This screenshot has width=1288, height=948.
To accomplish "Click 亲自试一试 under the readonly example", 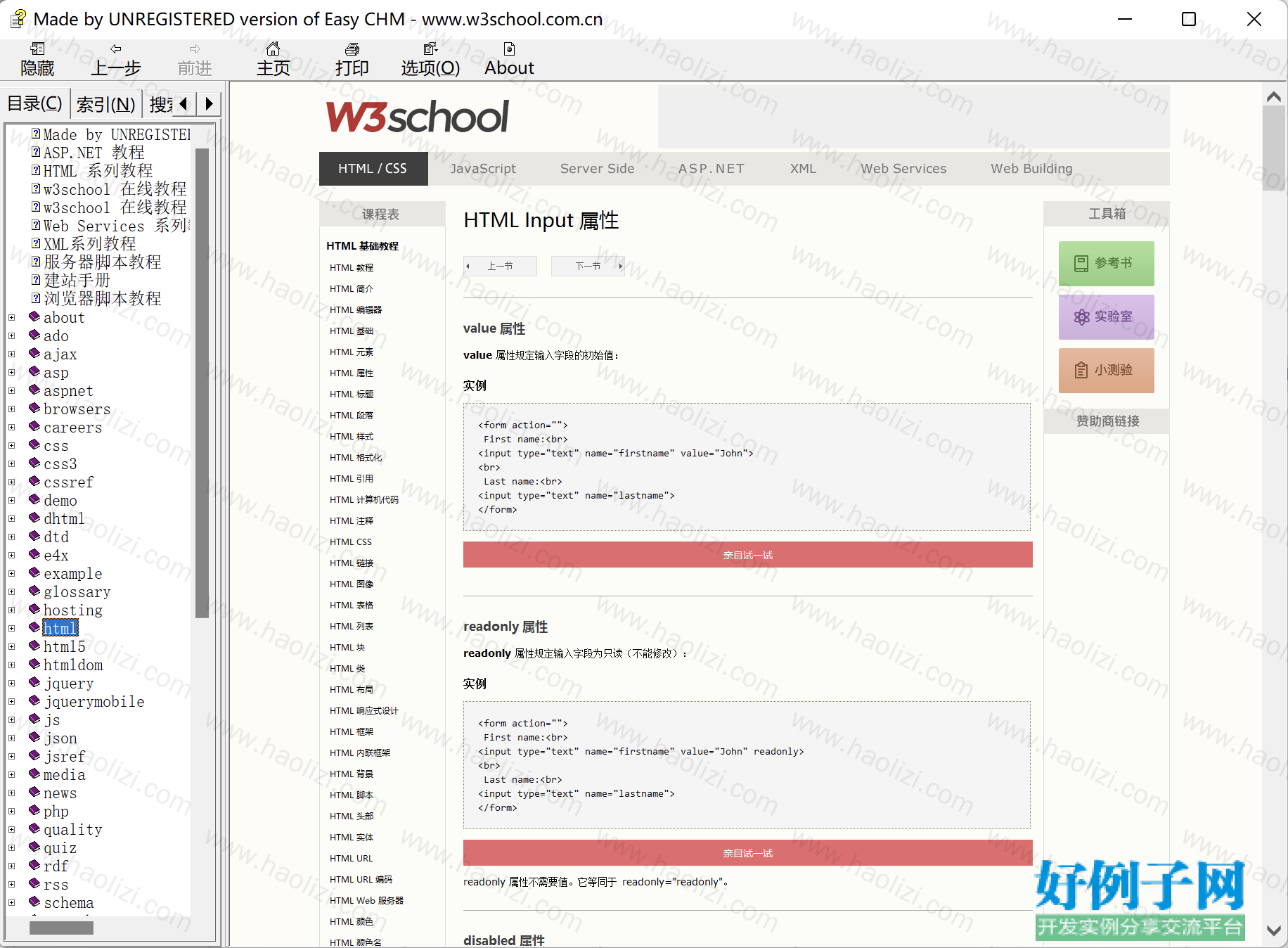I will click(747, 853).
